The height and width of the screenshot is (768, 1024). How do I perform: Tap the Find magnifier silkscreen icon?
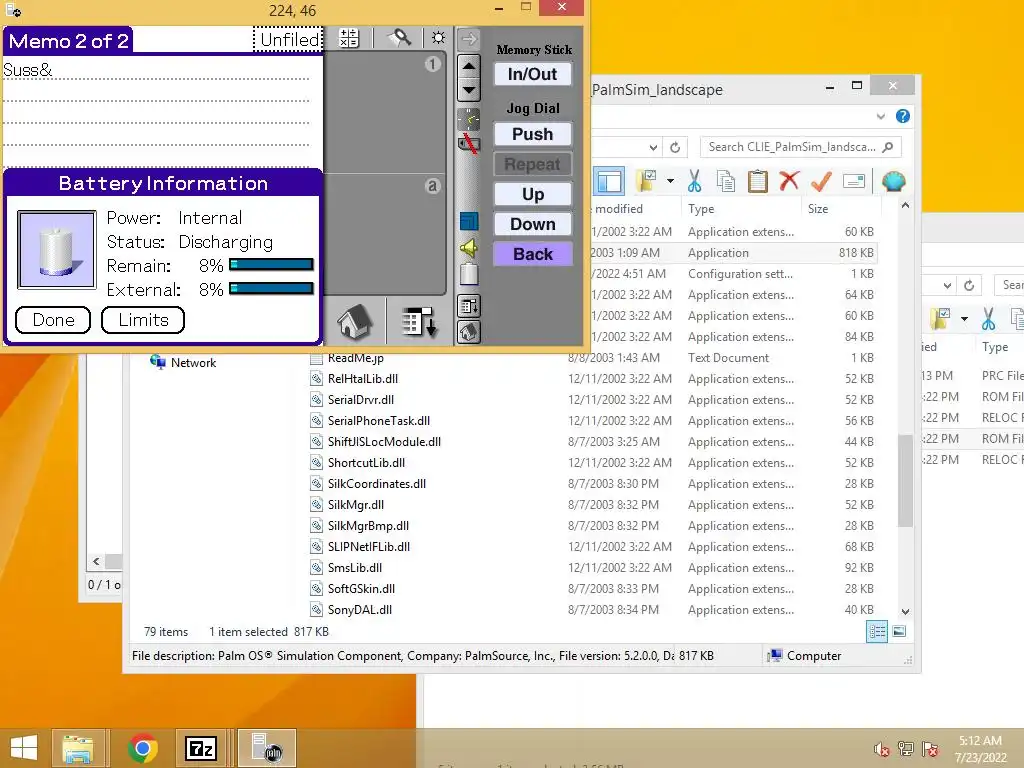coord(399,39)
